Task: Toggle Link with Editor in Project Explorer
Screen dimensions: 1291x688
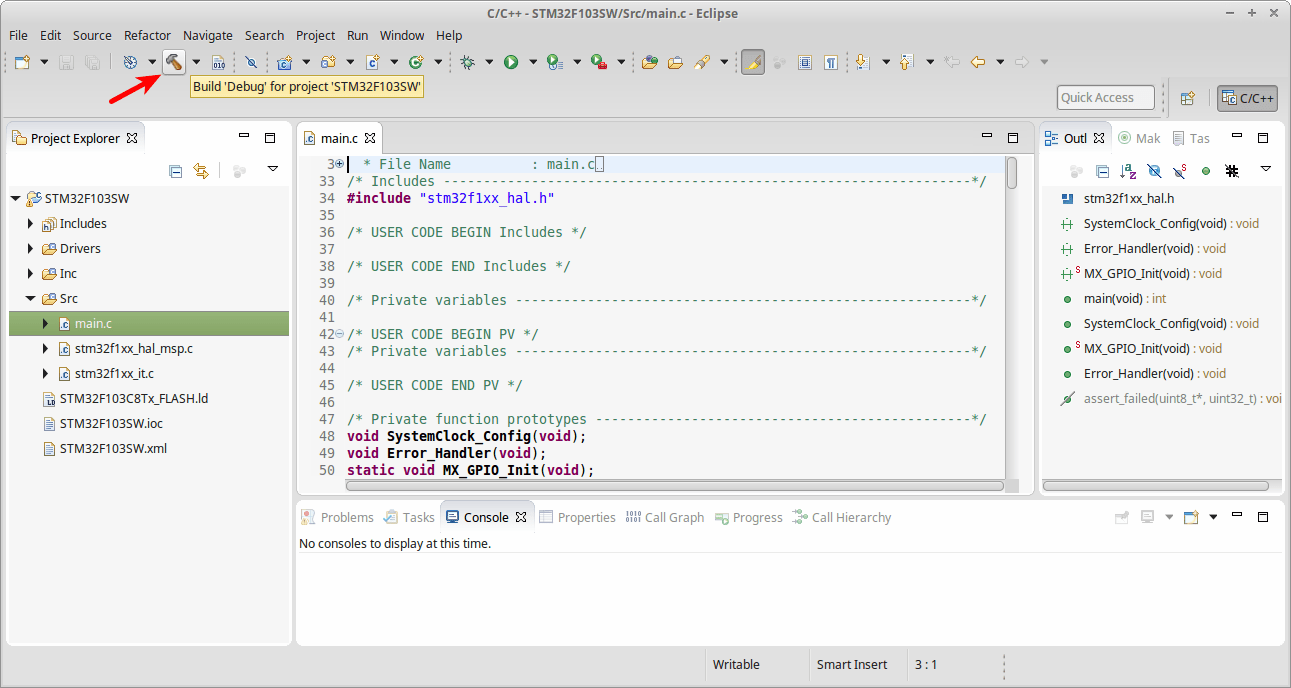Action: [201, 171]
